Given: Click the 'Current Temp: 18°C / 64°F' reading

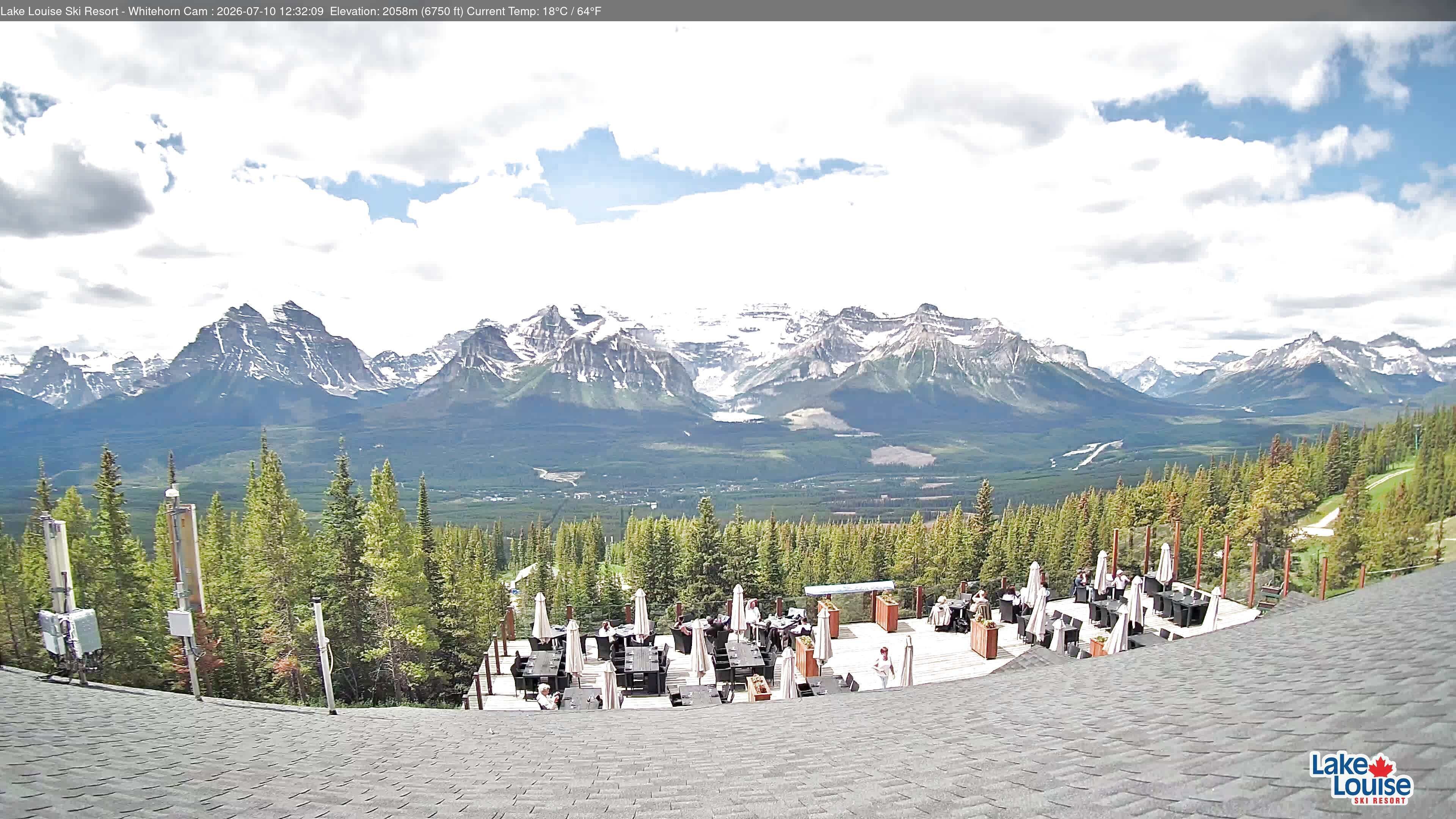Looking at the screenshot, I should (534, 11).
